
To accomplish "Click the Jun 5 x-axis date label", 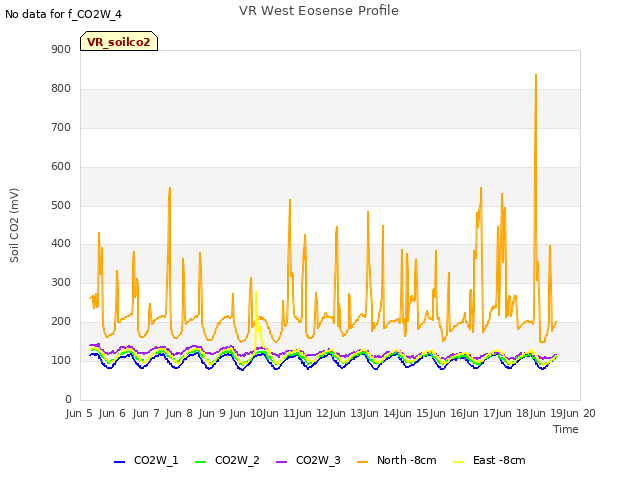I will click(x=79, y=413).
